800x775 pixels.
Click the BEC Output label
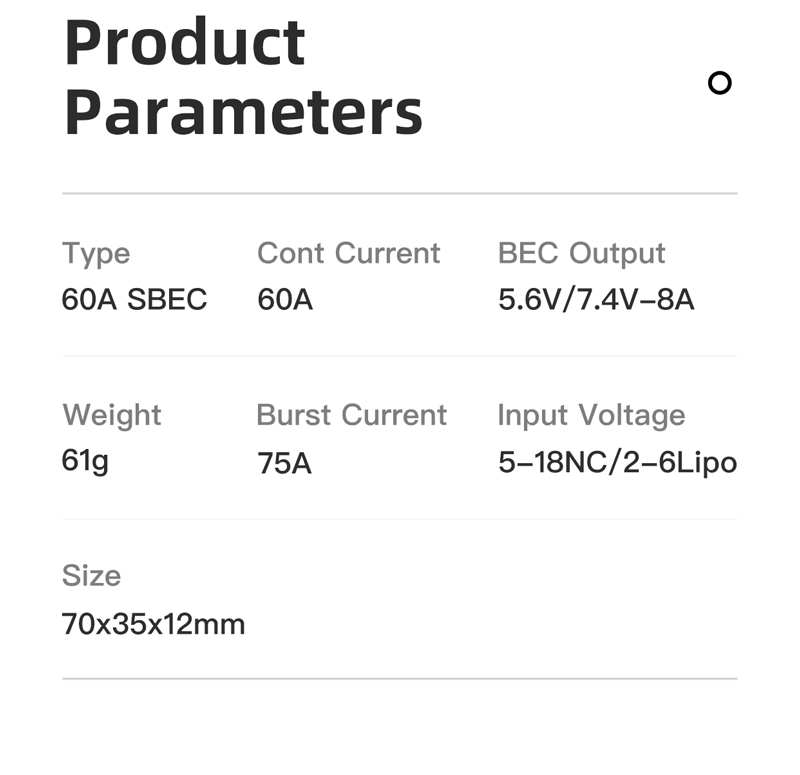(581, 254)
